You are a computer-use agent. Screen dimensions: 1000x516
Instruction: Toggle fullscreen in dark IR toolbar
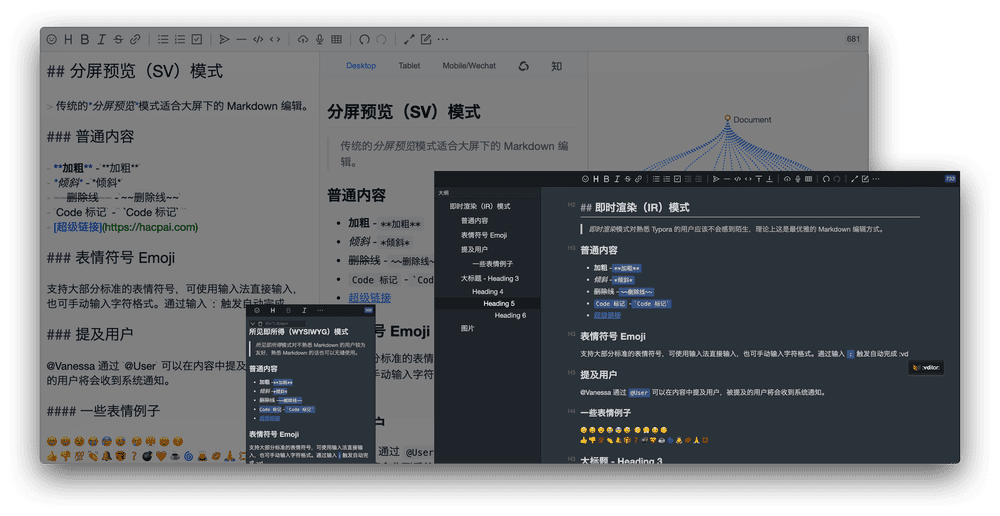855,179
